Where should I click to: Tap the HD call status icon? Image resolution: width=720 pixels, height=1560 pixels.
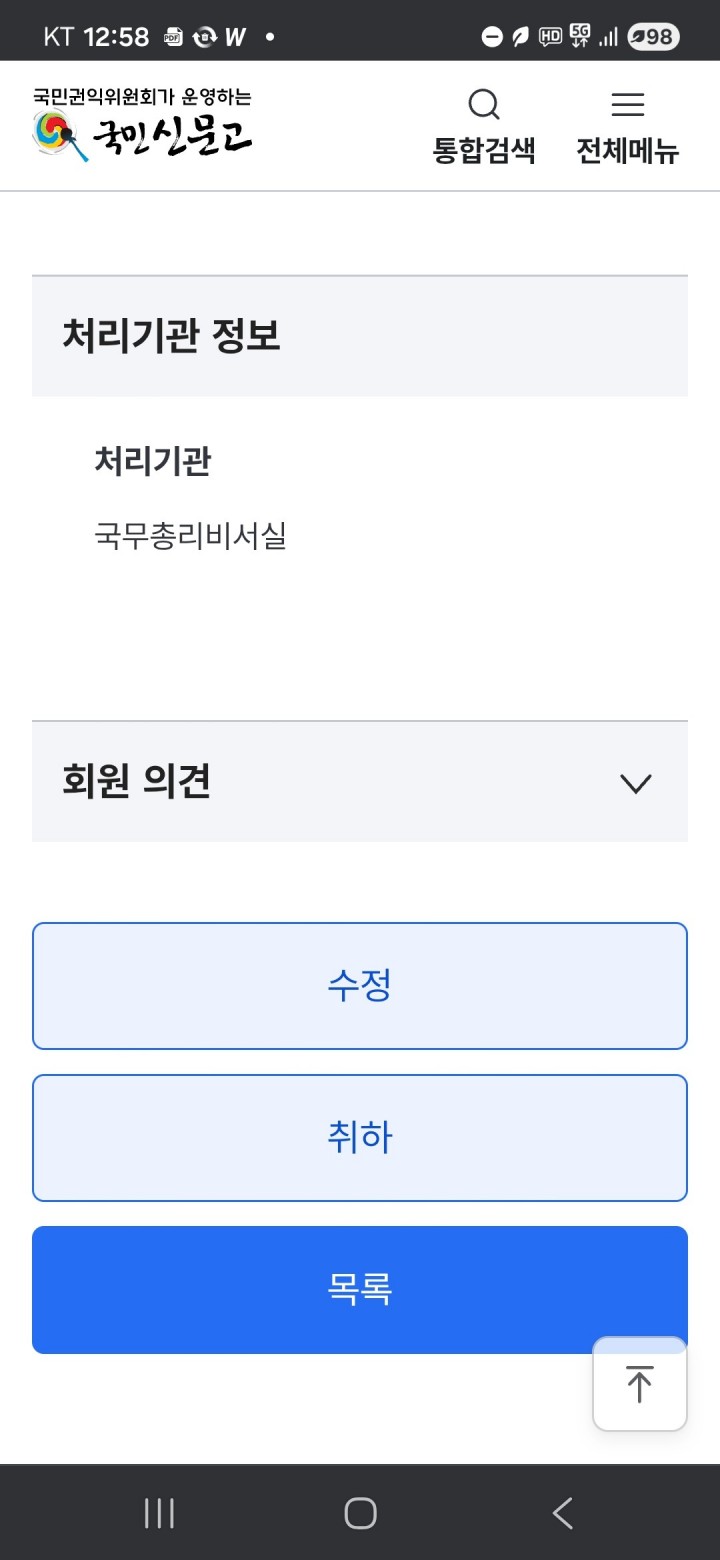[550, 37]
